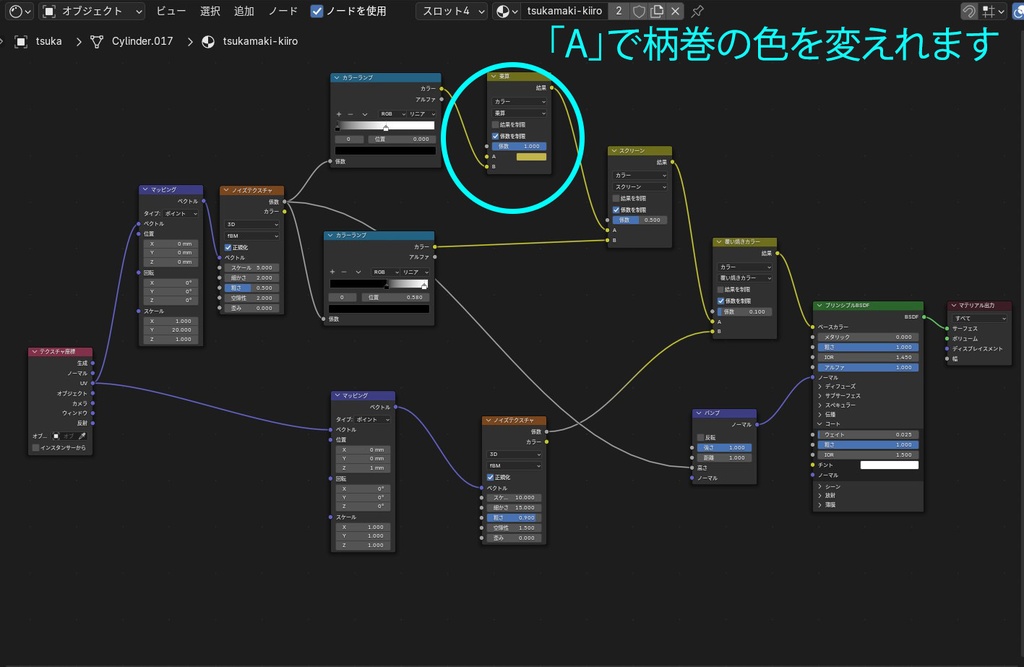Toggle 係数を制限 in the 覆い焼きカラー node
Screen dimensions: 1024x667
point(721,301)
